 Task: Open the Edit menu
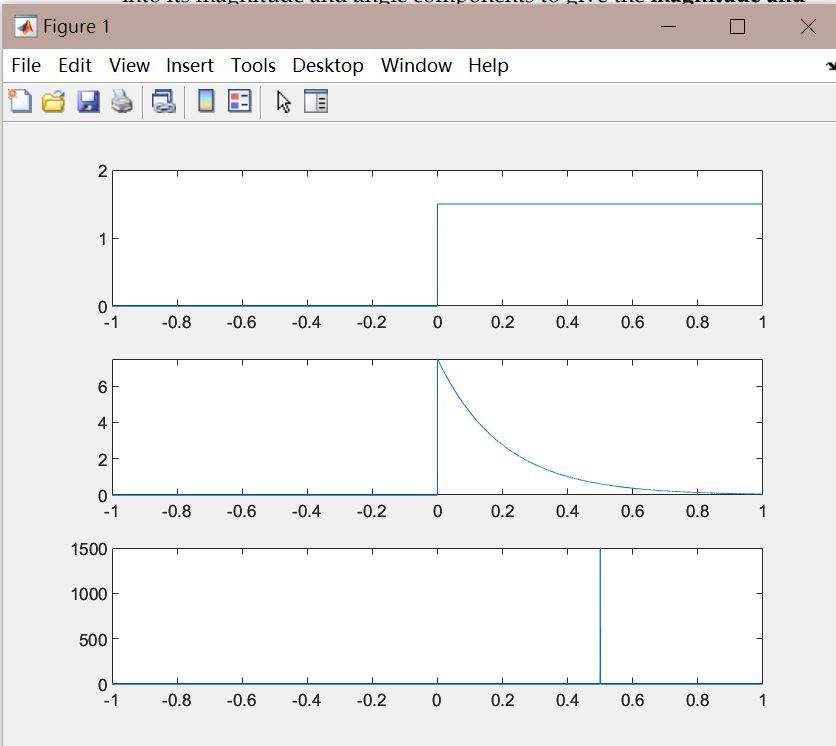pos(75,66)
